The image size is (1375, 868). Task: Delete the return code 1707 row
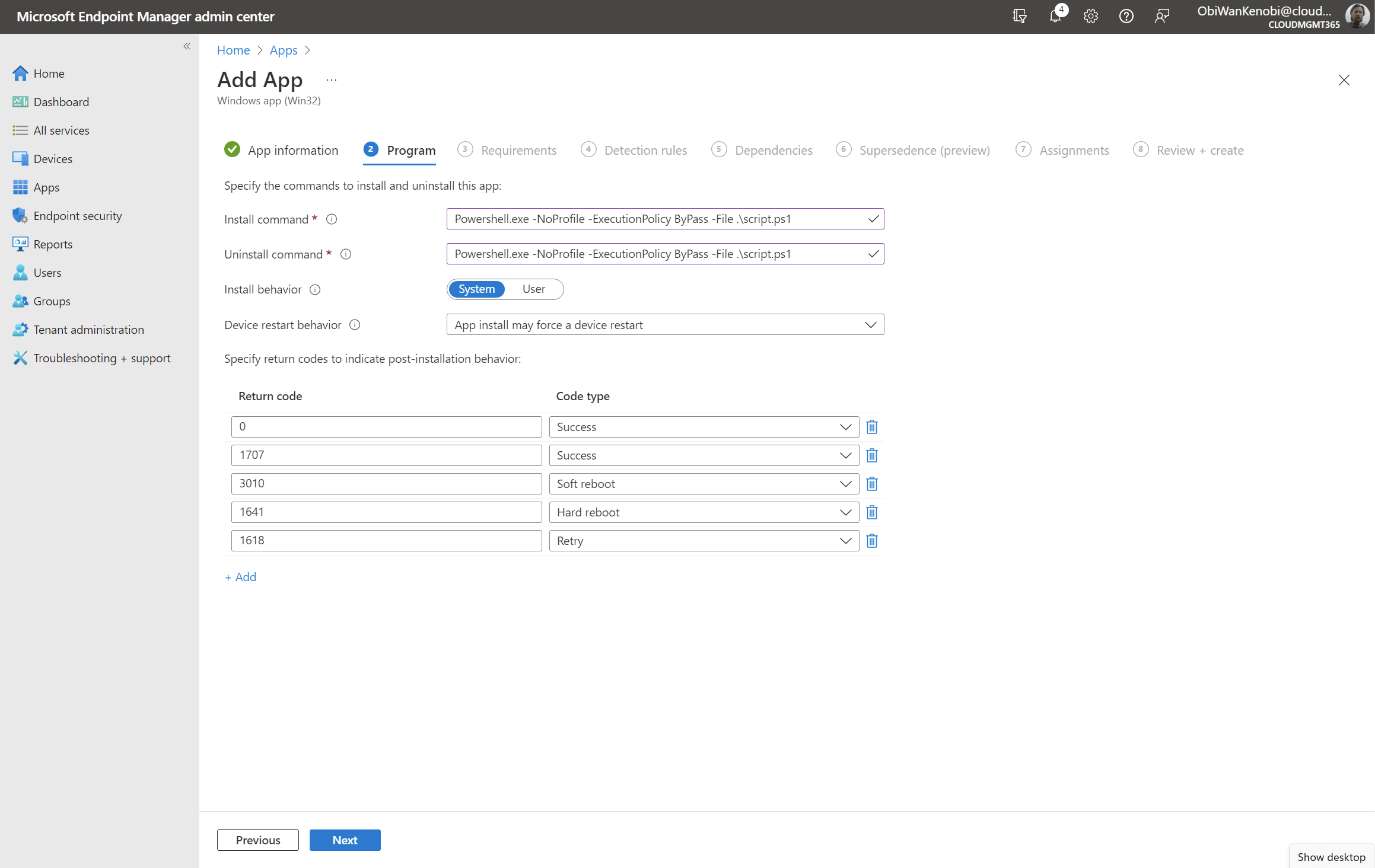tap(871, 455)
